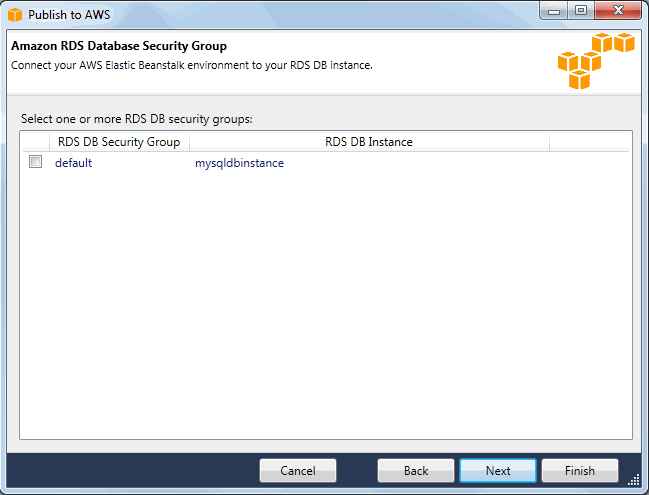Image resolution: width=649 pixels, height=495 pixels.
Task: Click Finish to complete publishing
Action: coord(580,471)
